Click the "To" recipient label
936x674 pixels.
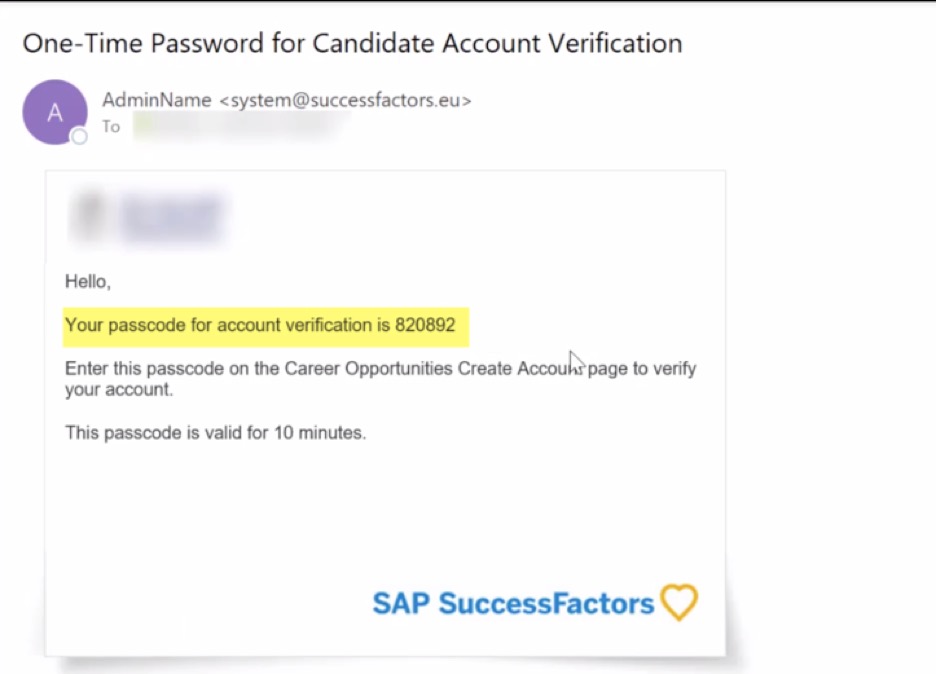[x=110, y=127]
